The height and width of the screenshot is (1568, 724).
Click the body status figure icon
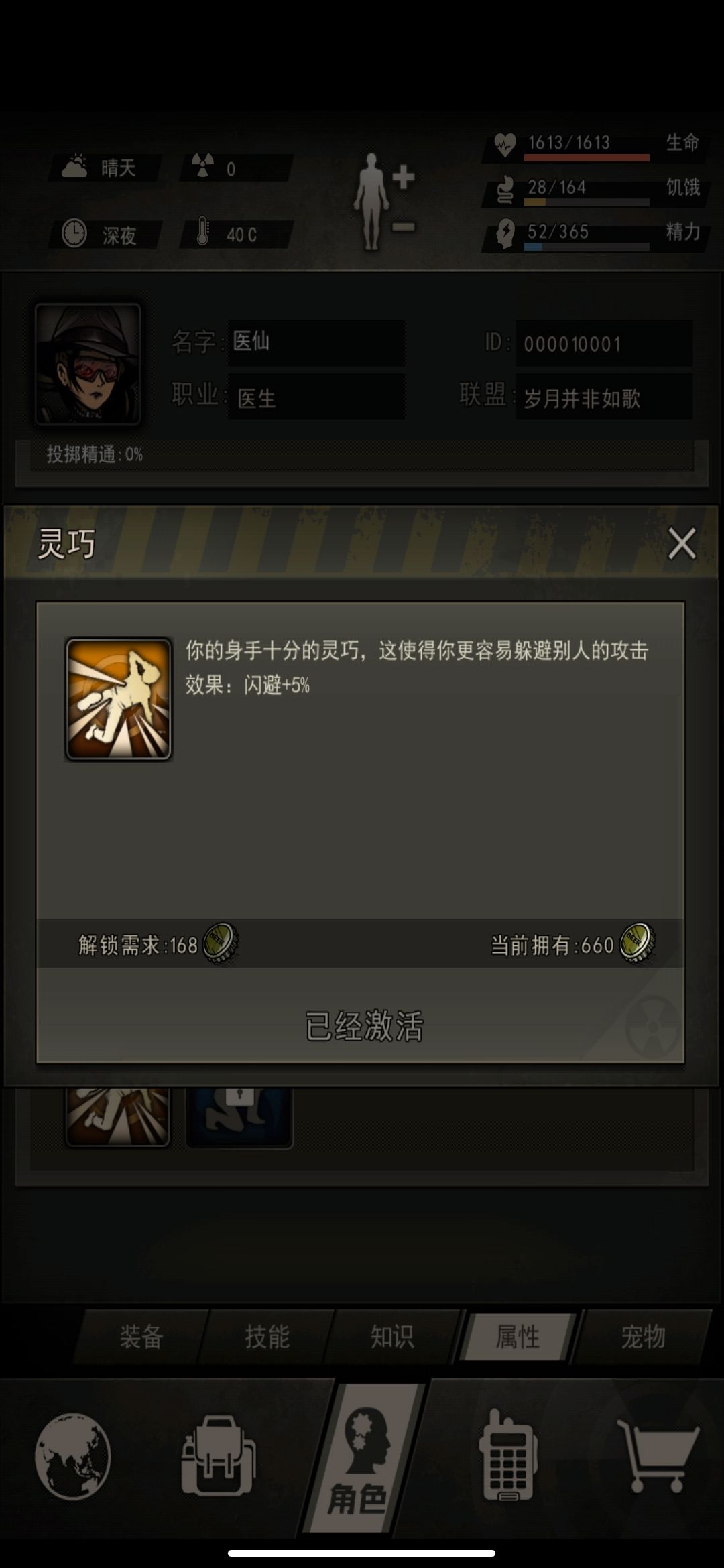click(x=385, y=201)
